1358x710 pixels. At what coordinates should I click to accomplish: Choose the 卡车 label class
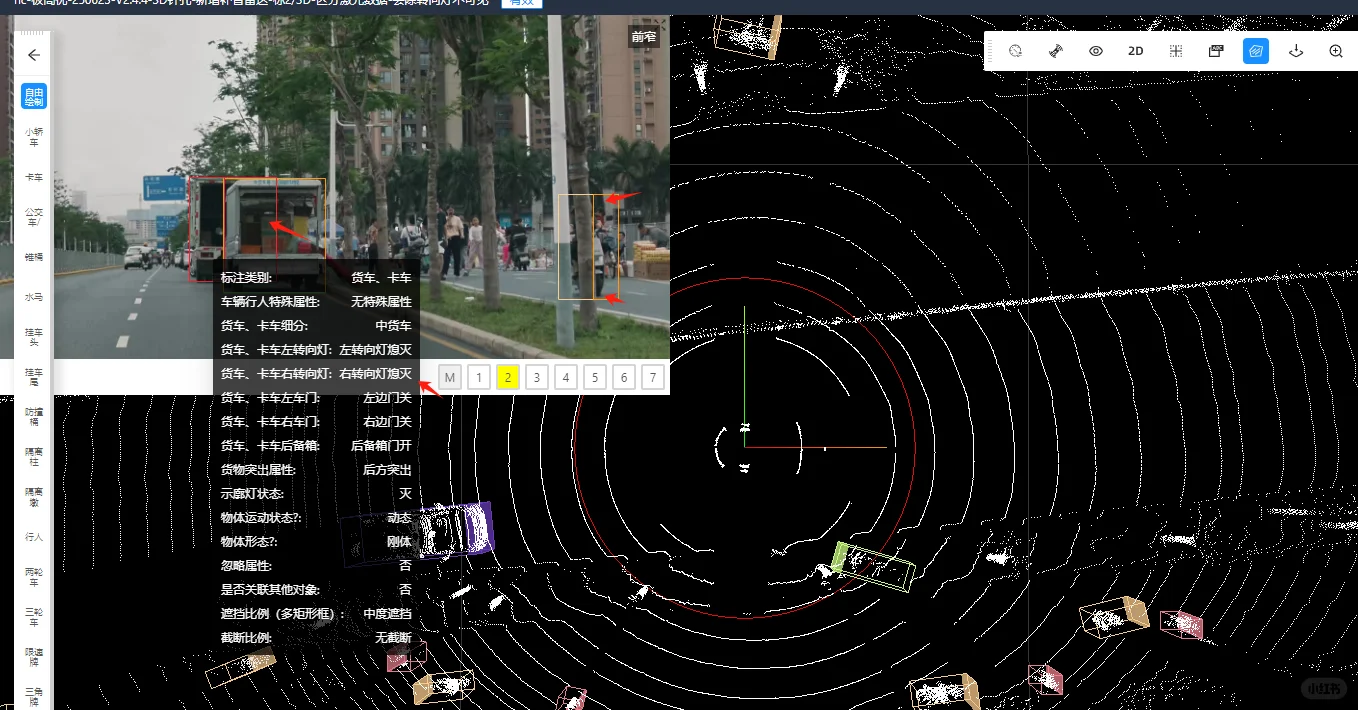point(34,177)
